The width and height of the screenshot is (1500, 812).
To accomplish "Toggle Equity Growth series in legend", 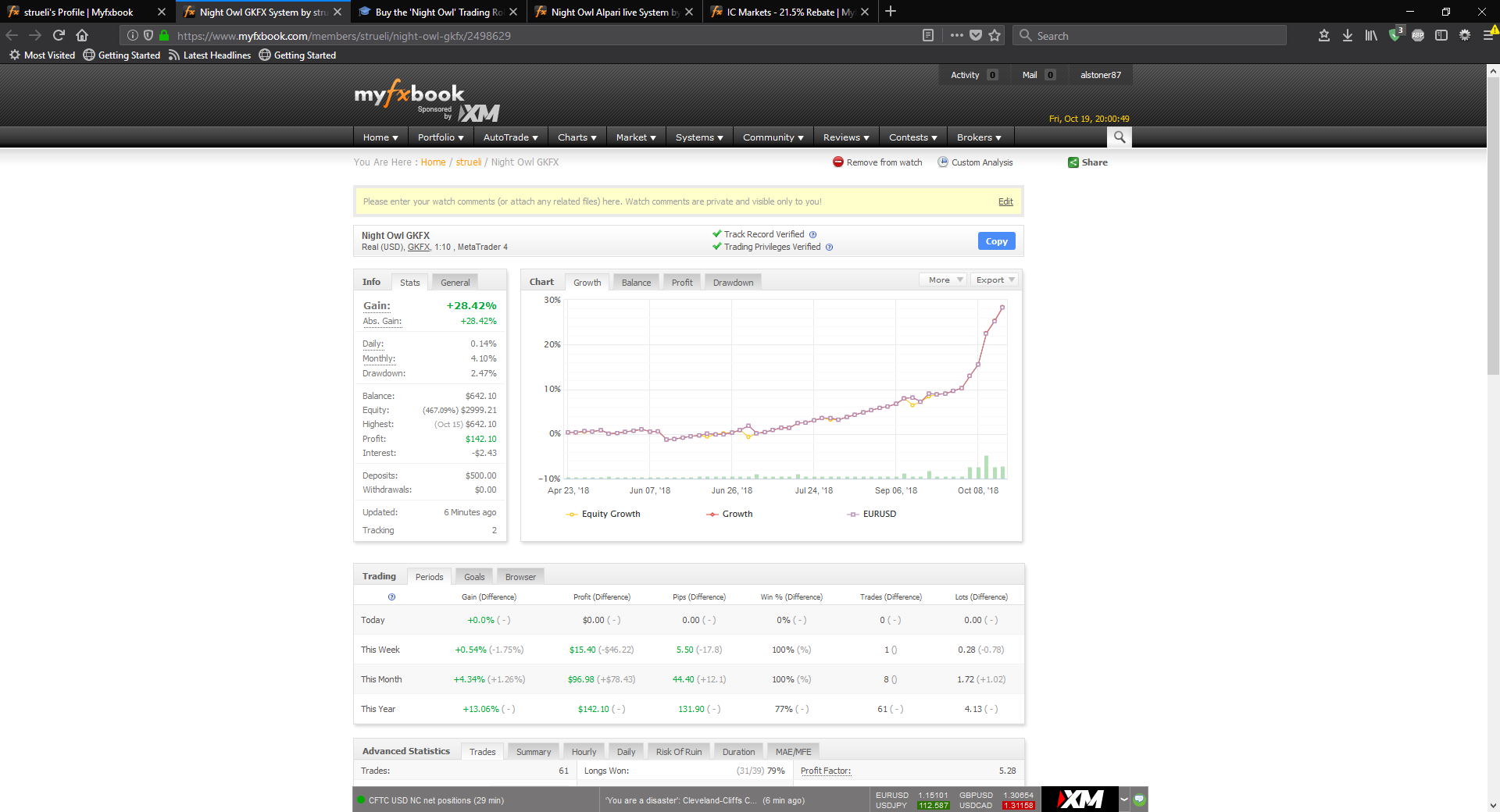I will point(603,514).
